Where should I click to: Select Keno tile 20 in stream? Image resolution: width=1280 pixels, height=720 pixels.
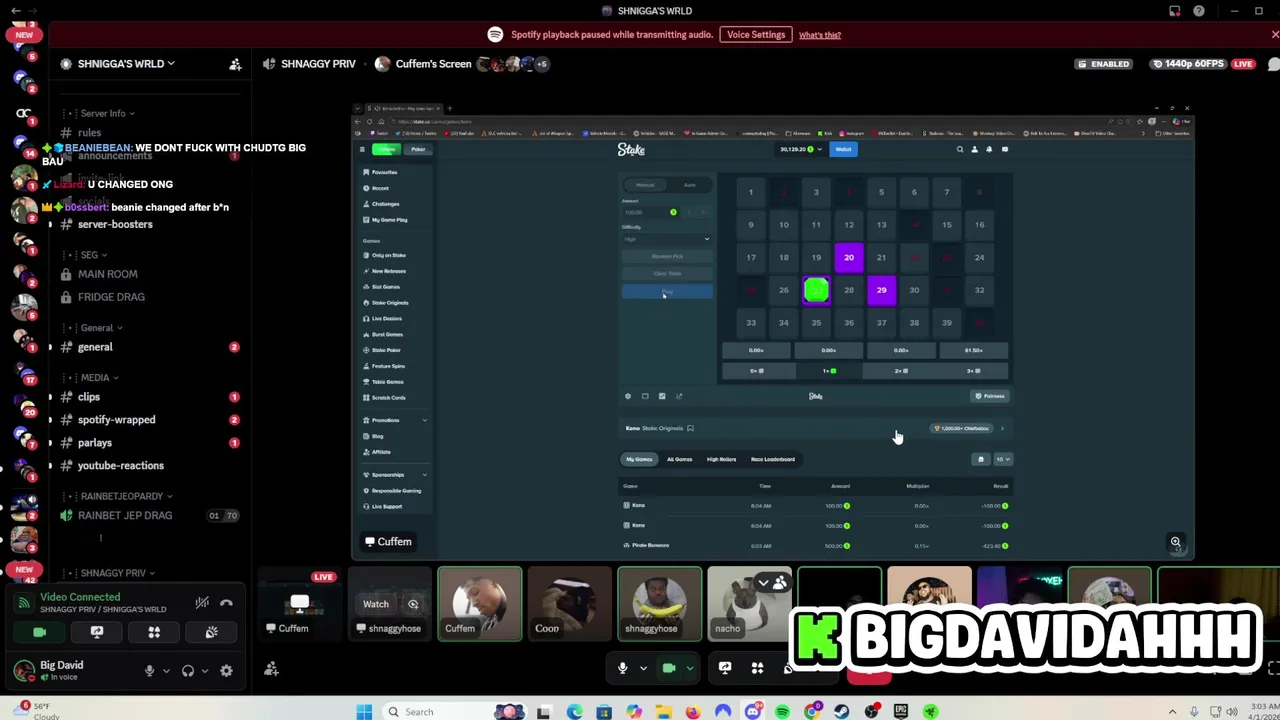pyautogui.click(x=849, y=258)
